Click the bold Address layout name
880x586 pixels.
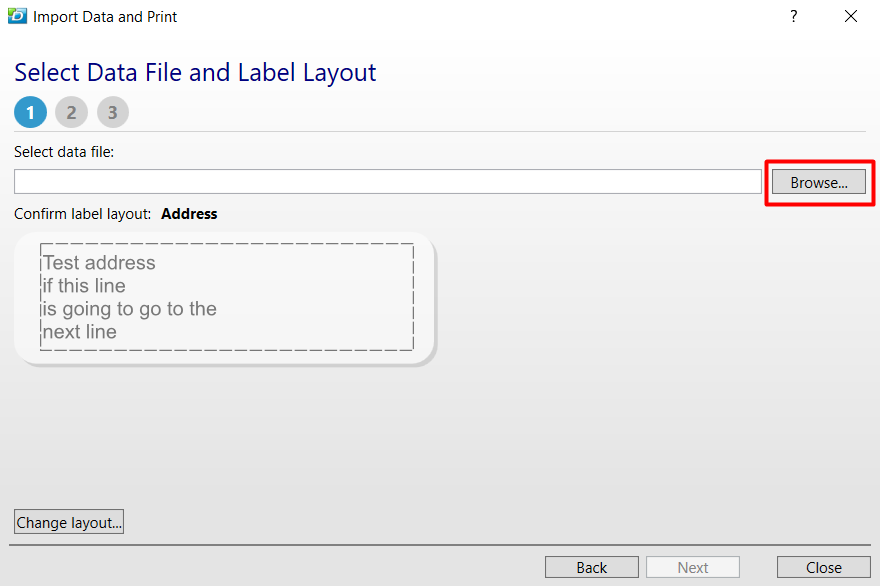pyautogui.click(x=189, y=213)
